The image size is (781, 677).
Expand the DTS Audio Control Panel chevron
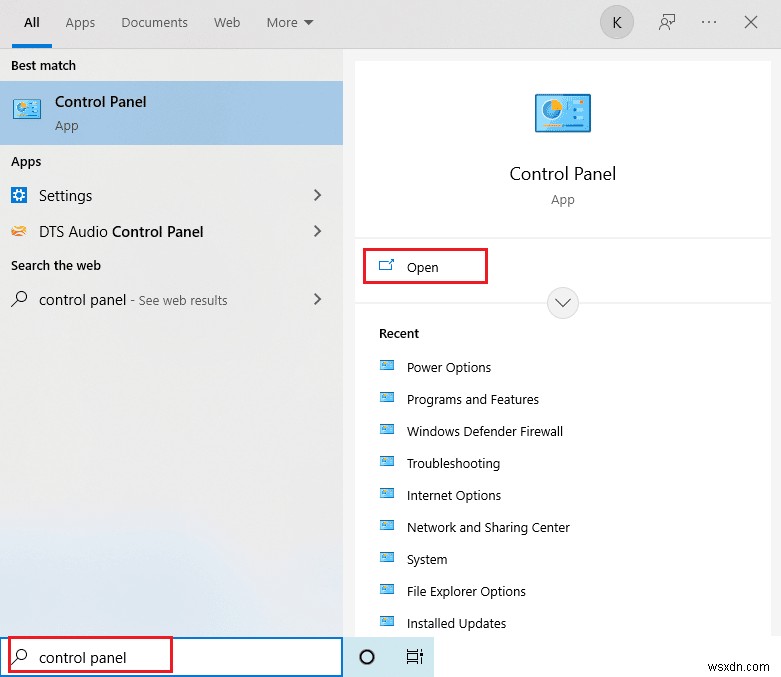coord(317,231)
